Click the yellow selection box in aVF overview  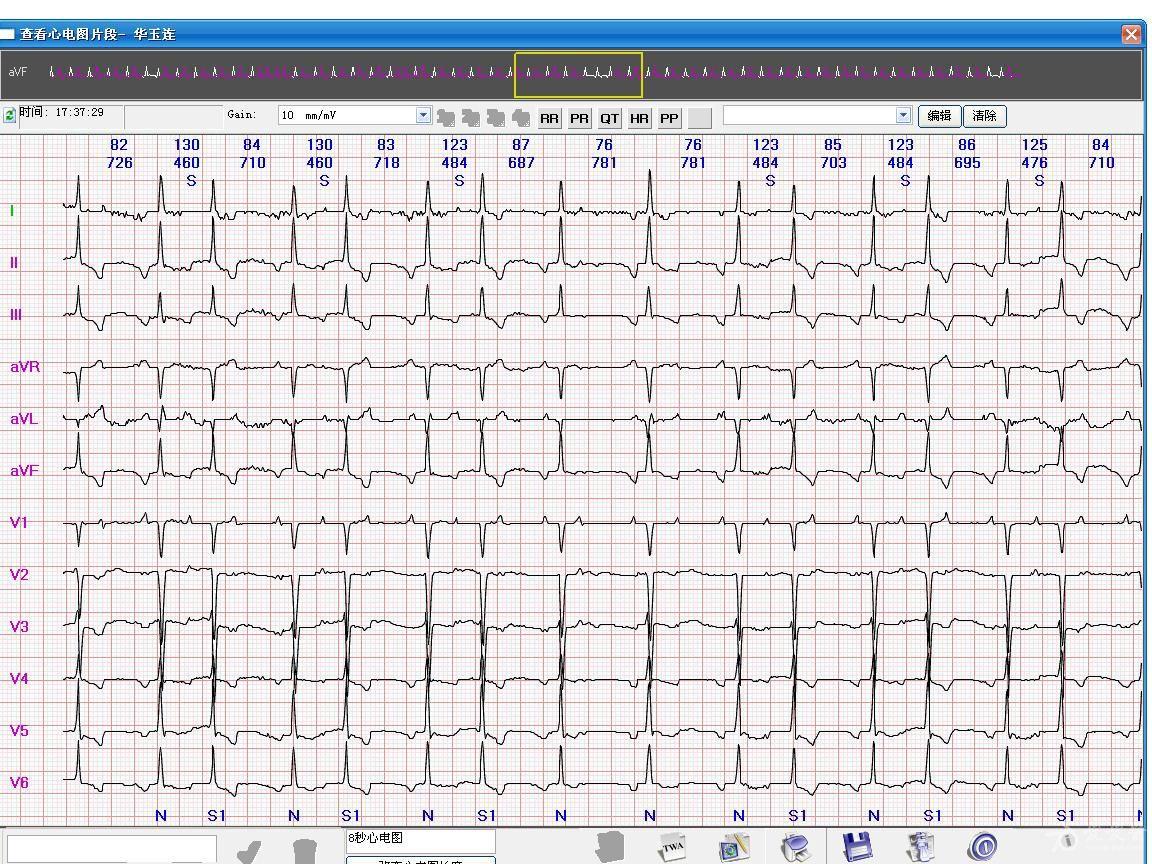(578, 75)
